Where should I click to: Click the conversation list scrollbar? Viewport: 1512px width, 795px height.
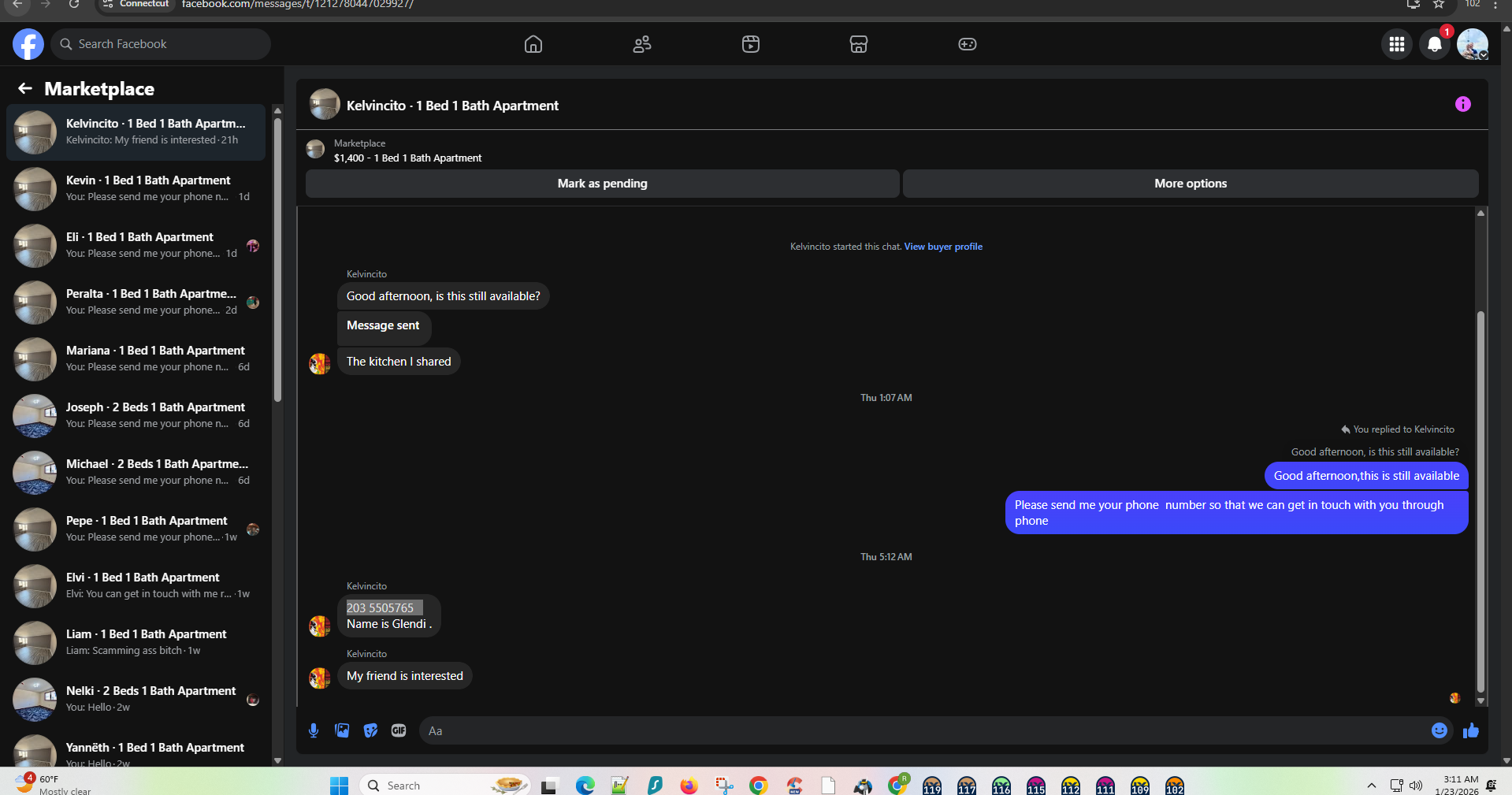click(277, 260)
